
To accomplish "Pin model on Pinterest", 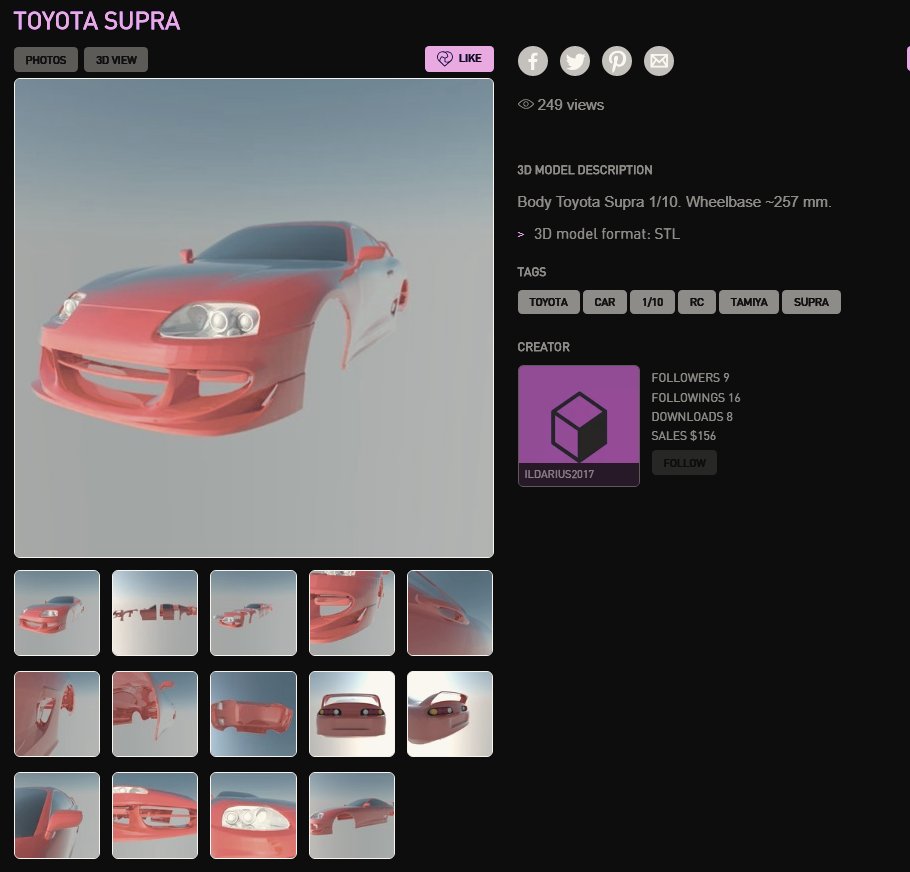I will (616, 61).
